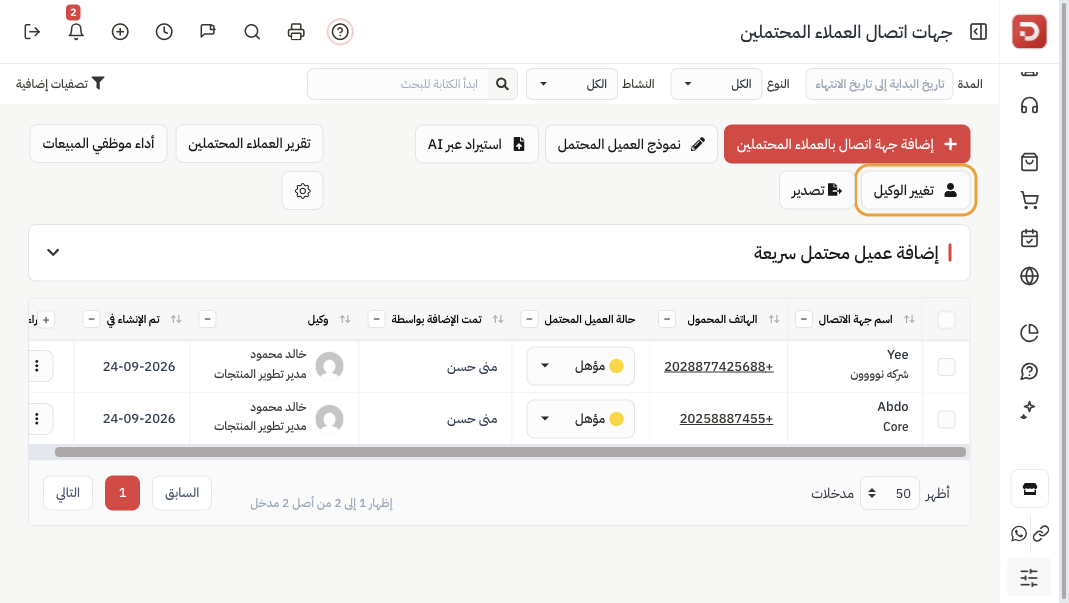Screen dimensions: 1069x603
Task: Open the sliders settings sidebar icon
Action: tap(1029, 578)
